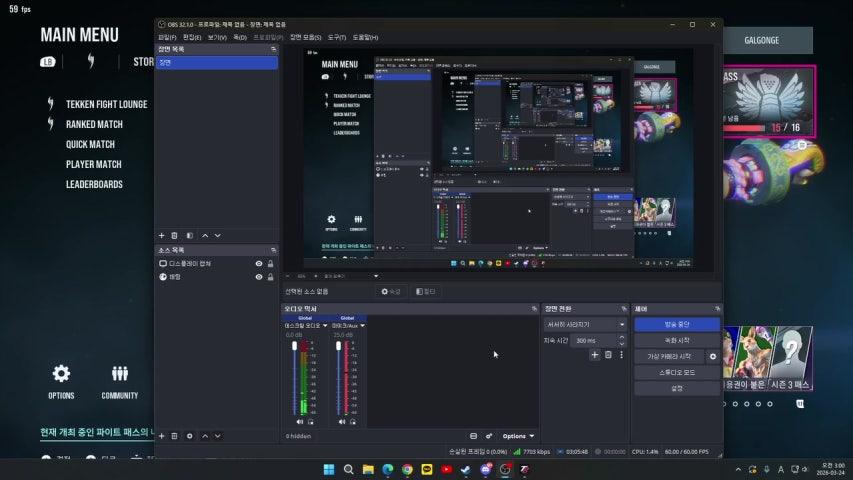Open advanced audio properties gears icon
Image resolution: width=853 pixels, height=480 pixels.
tap(489, 436)
